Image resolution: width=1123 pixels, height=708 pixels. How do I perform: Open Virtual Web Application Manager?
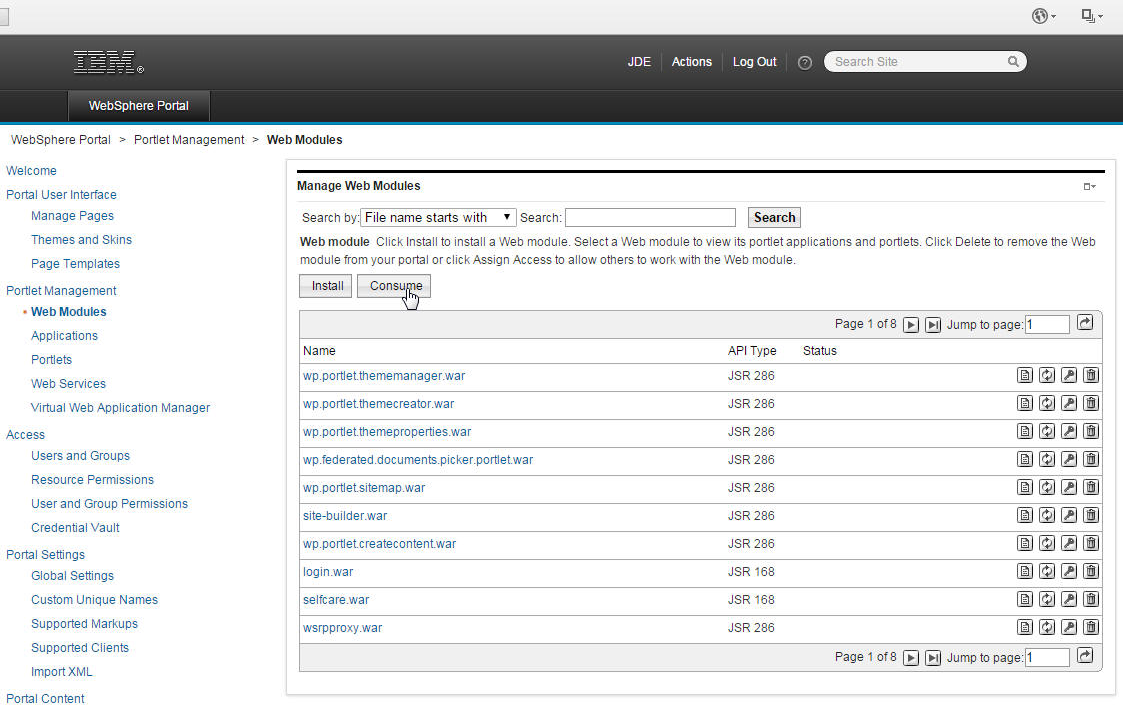120,407
